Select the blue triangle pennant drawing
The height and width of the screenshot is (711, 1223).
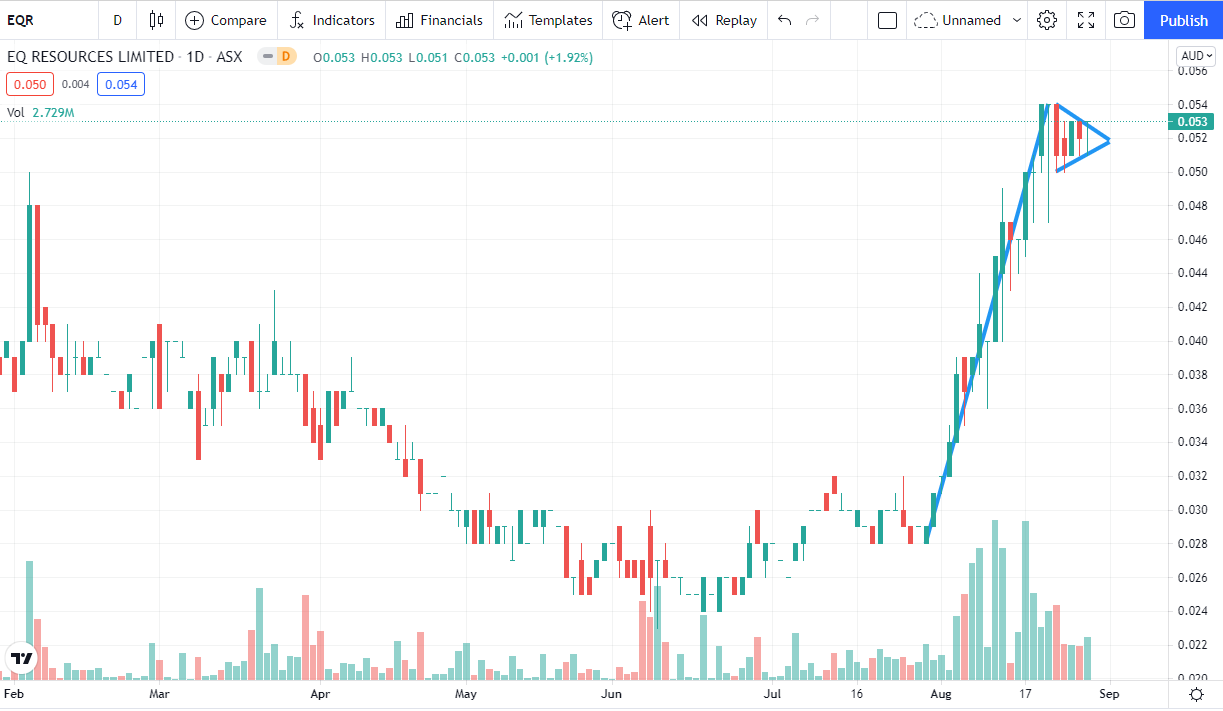(1085, 139)
